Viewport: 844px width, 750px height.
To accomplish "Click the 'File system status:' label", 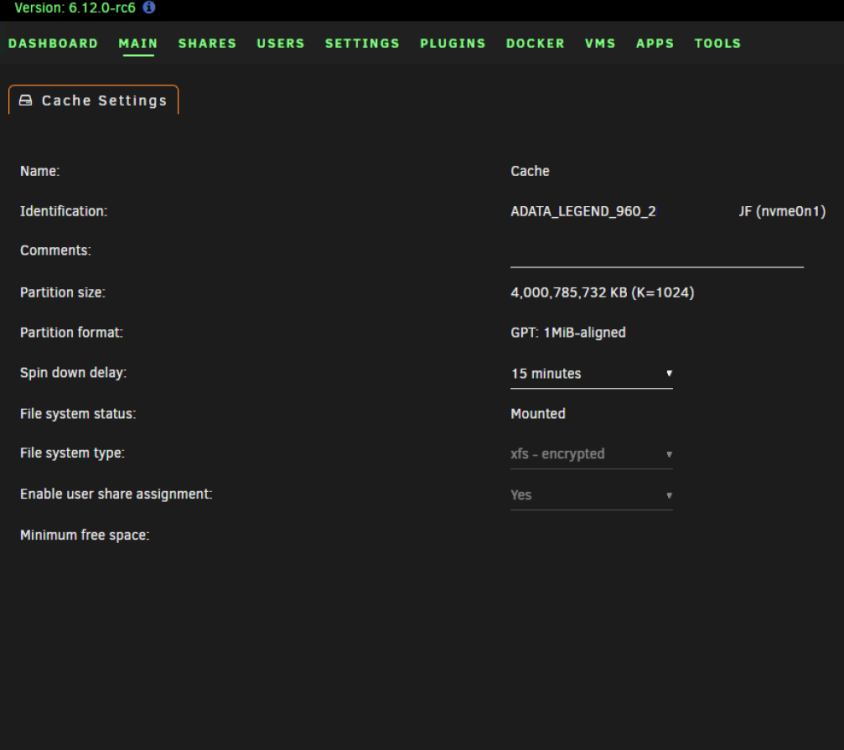I will coord(78,413).
